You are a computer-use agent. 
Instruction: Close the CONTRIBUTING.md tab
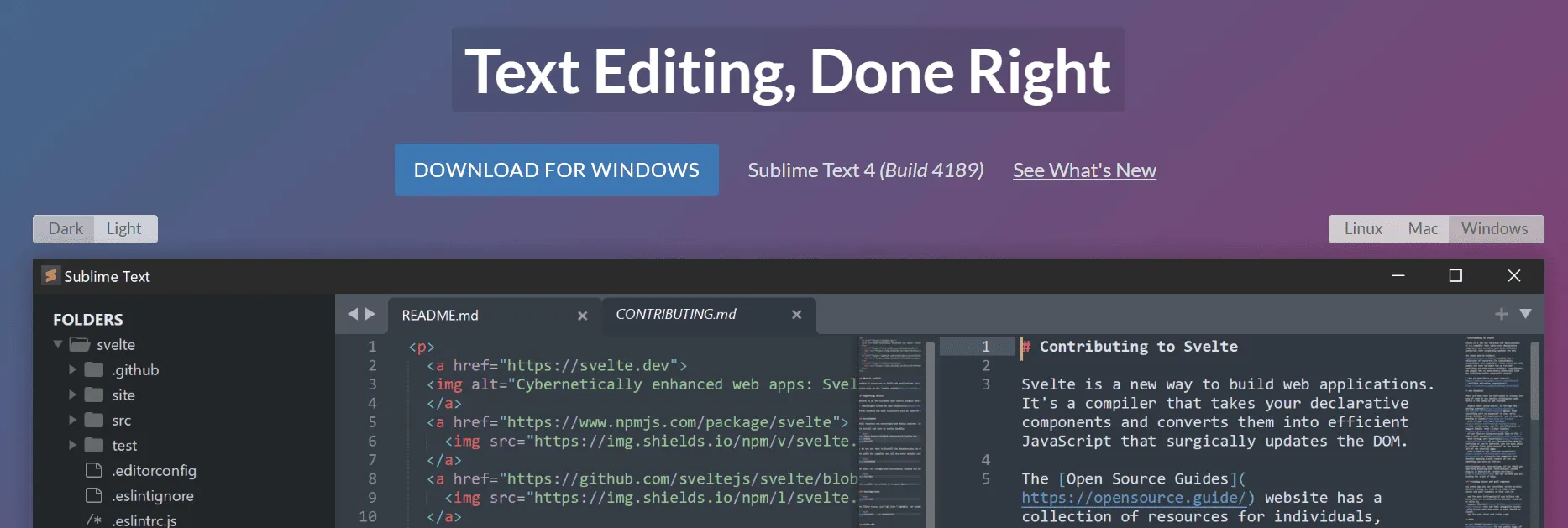tap(796, 315)
